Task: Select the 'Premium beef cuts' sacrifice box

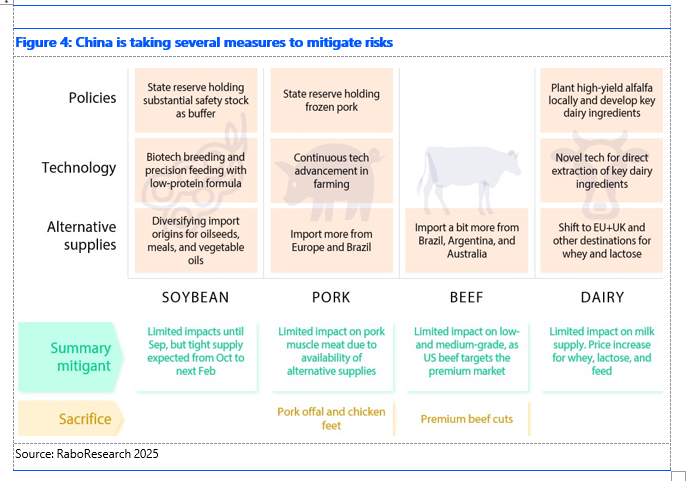Action: 467,418
